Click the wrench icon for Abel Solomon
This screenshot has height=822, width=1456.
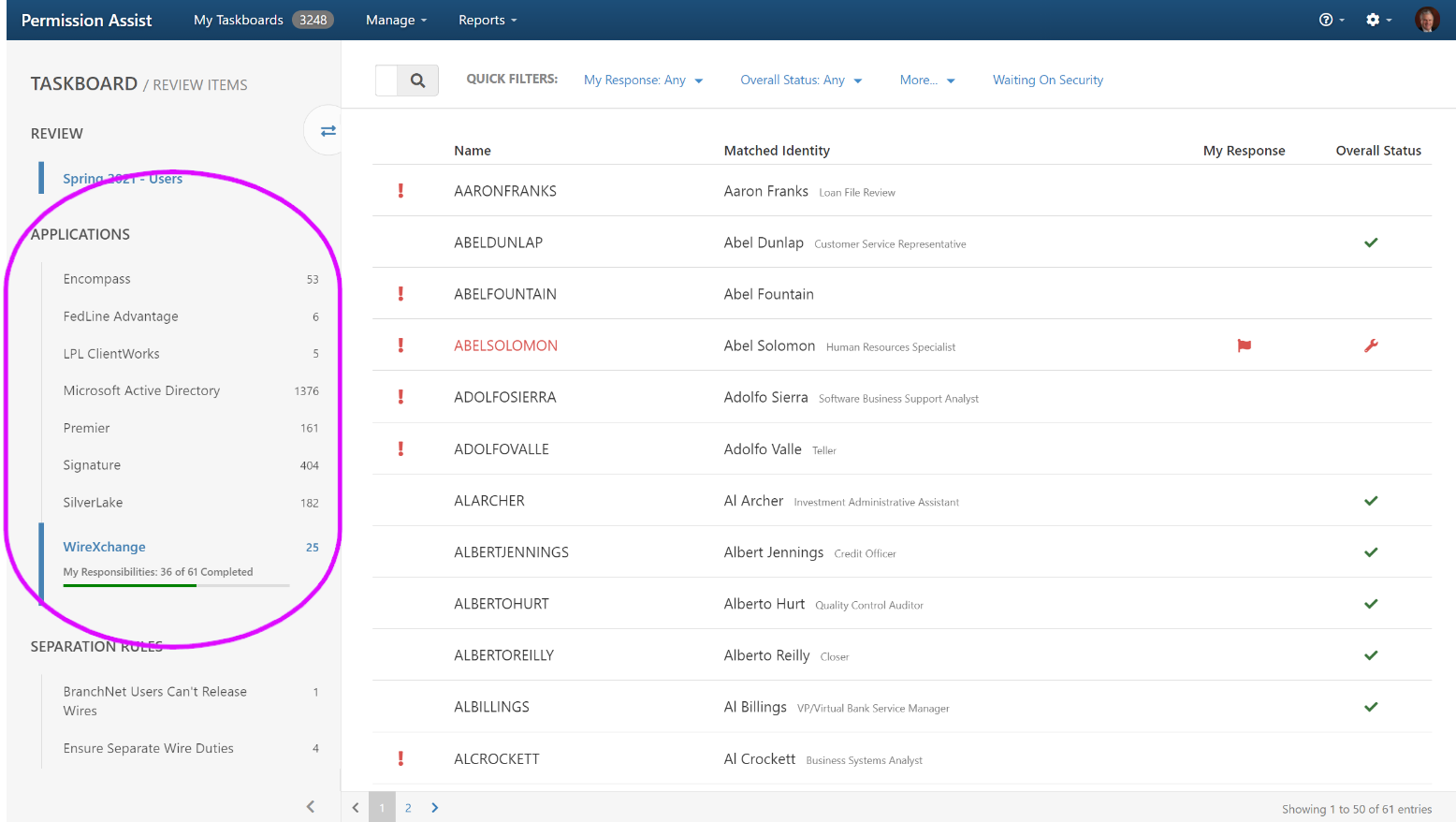click(x=1371, y=345)
